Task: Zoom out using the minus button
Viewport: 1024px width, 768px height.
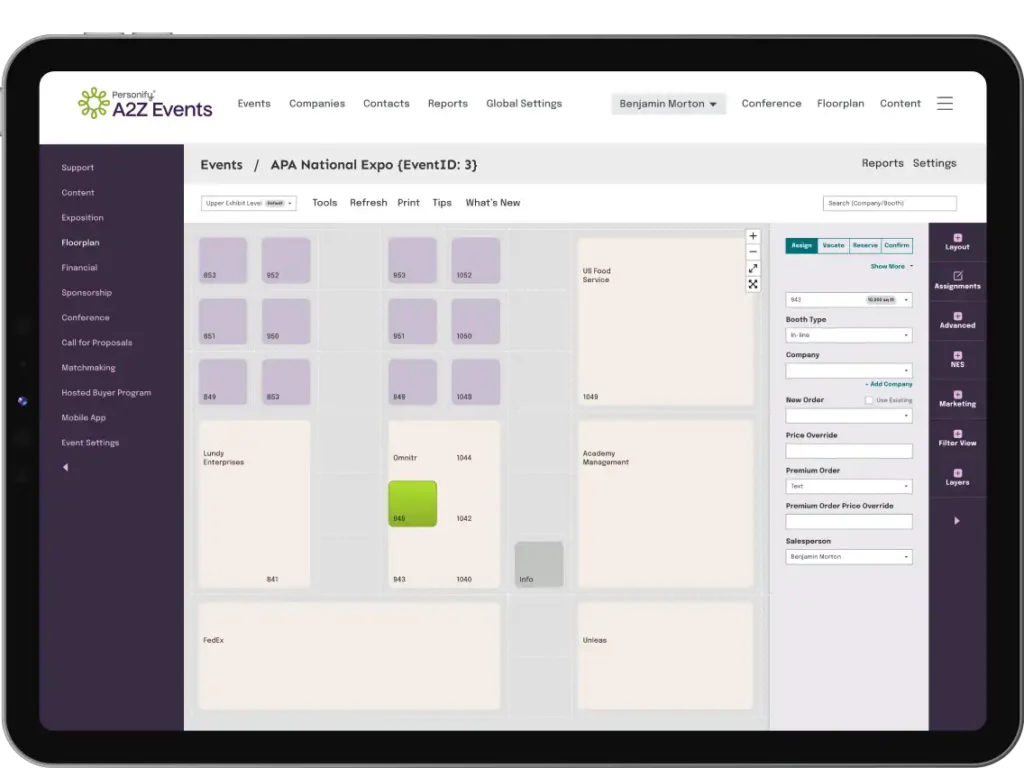Action: pyautogui.click(x=753, y=252)
